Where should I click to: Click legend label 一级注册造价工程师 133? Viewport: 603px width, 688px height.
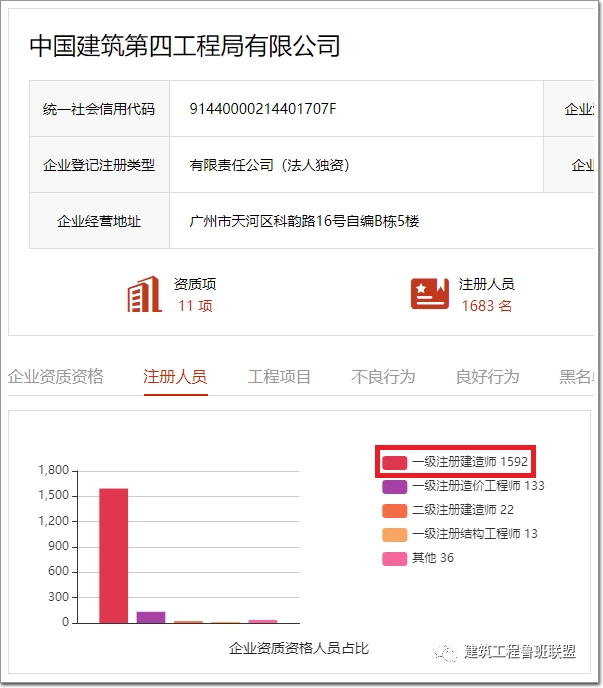click(478, 486)
